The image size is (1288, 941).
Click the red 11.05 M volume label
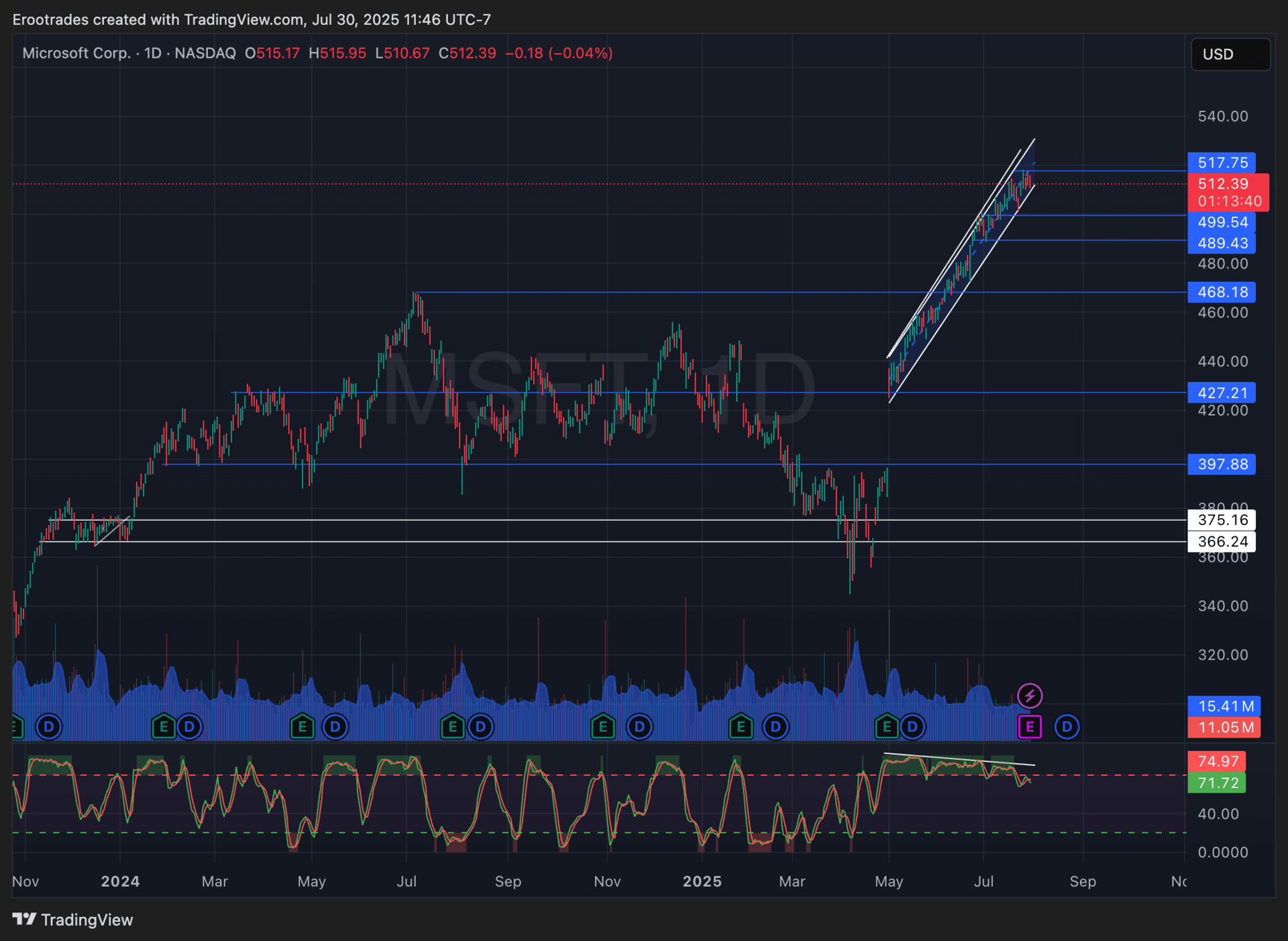(1224, 727)
